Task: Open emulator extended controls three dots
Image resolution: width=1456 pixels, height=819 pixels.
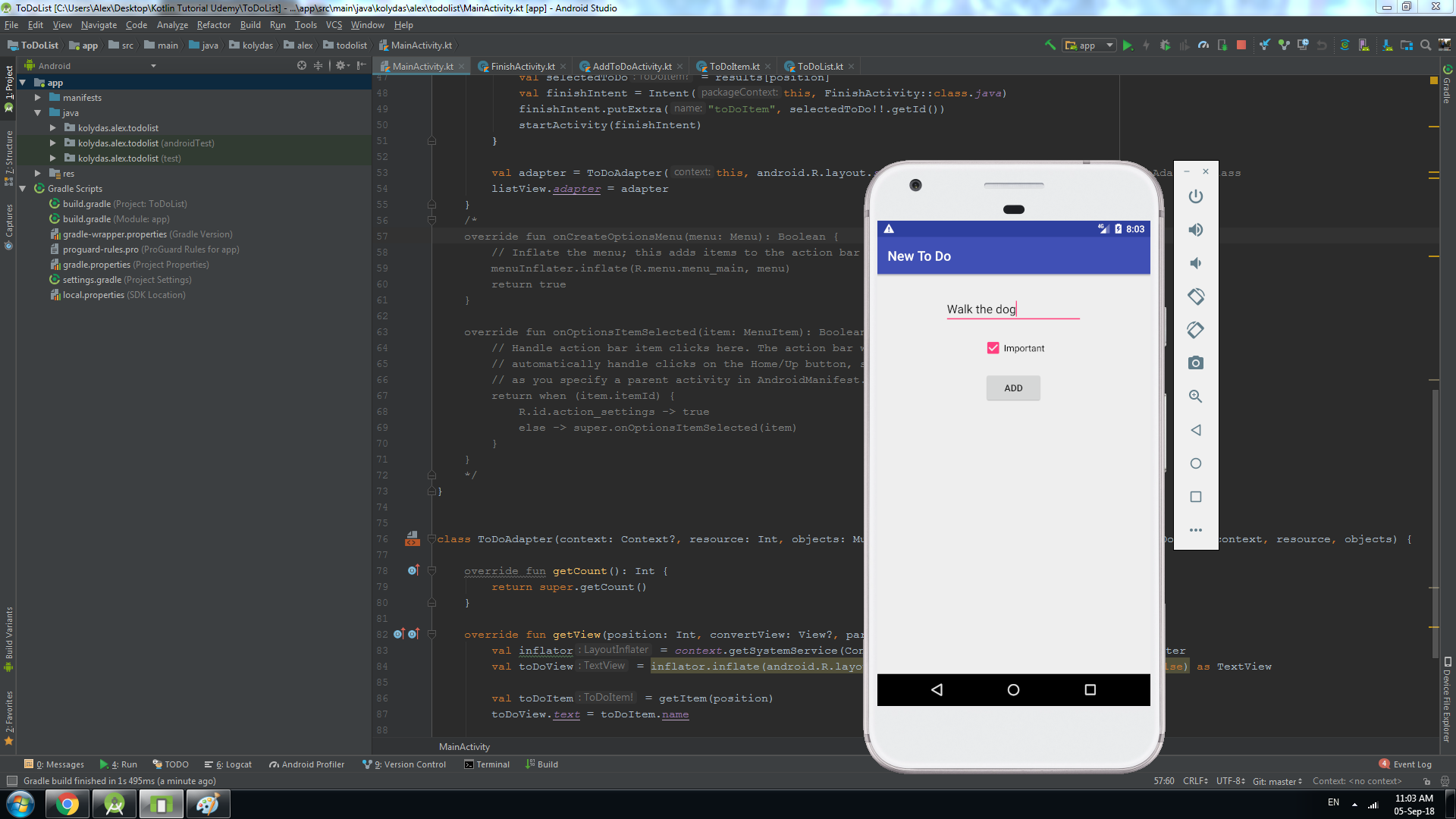Action: [x=1196, y=530]
